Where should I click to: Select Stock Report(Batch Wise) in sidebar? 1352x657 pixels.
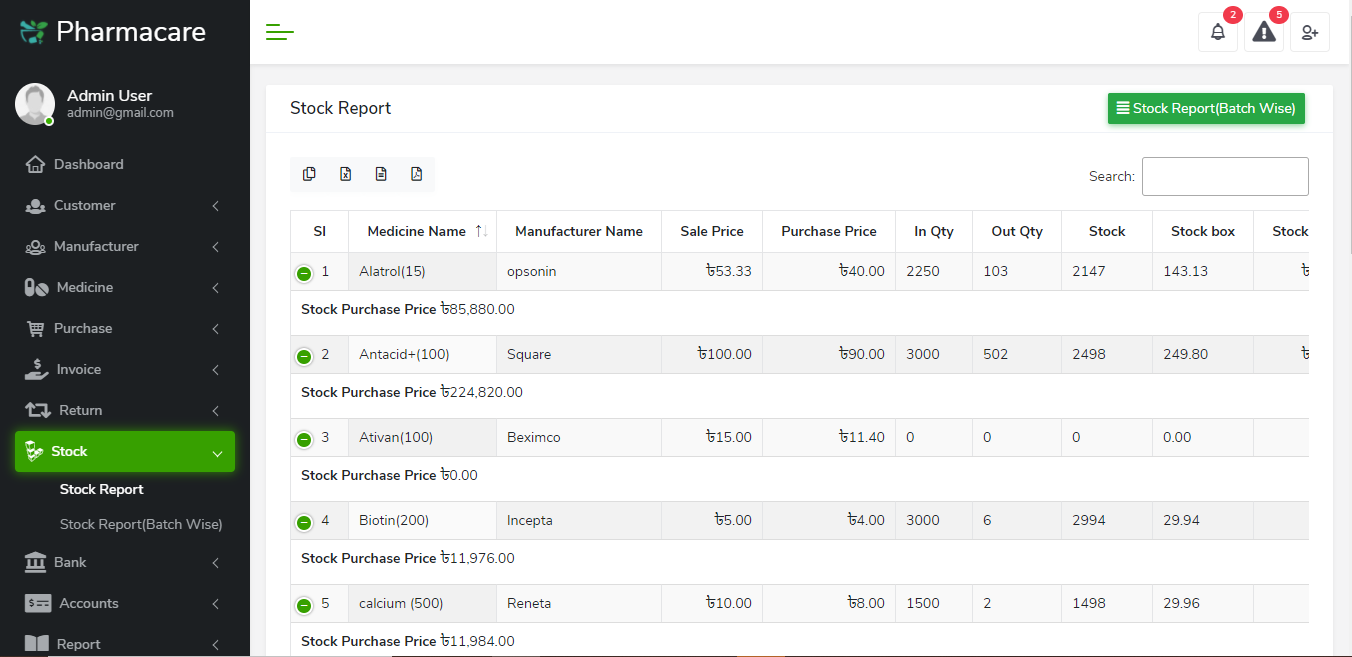point(141,524)
